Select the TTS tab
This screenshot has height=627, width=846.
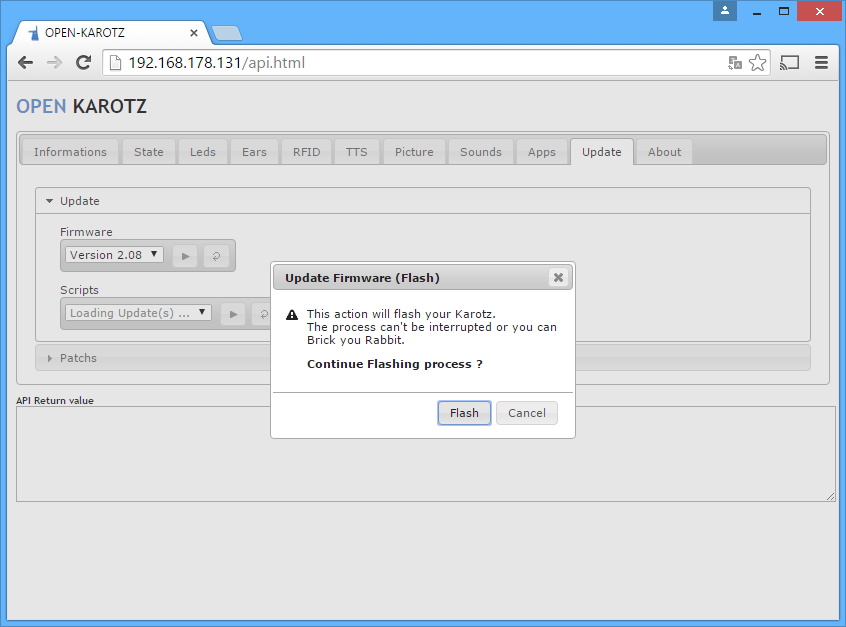coord(357,152)
